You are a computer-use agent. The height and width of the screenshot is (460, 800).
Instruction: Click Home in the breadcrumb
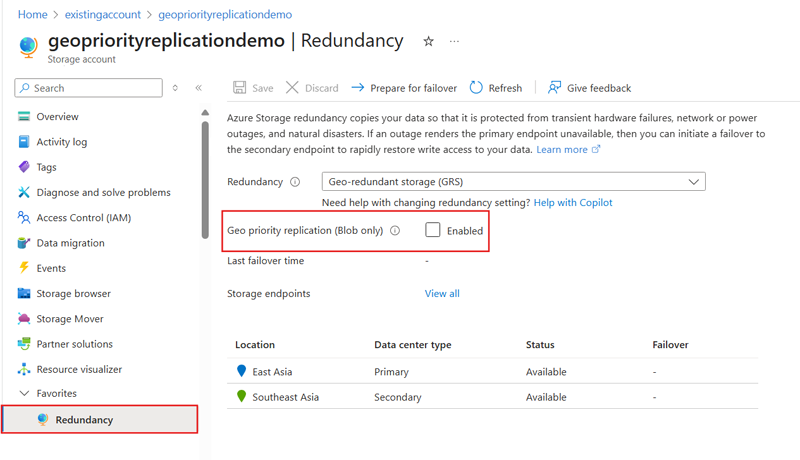point(33,14)
